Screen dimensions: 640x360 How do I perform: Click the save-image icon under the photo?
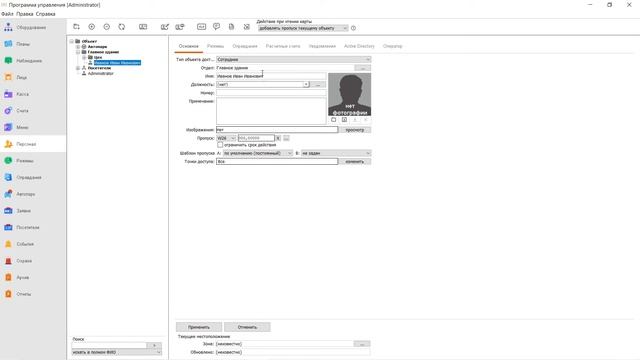point(344,120)
